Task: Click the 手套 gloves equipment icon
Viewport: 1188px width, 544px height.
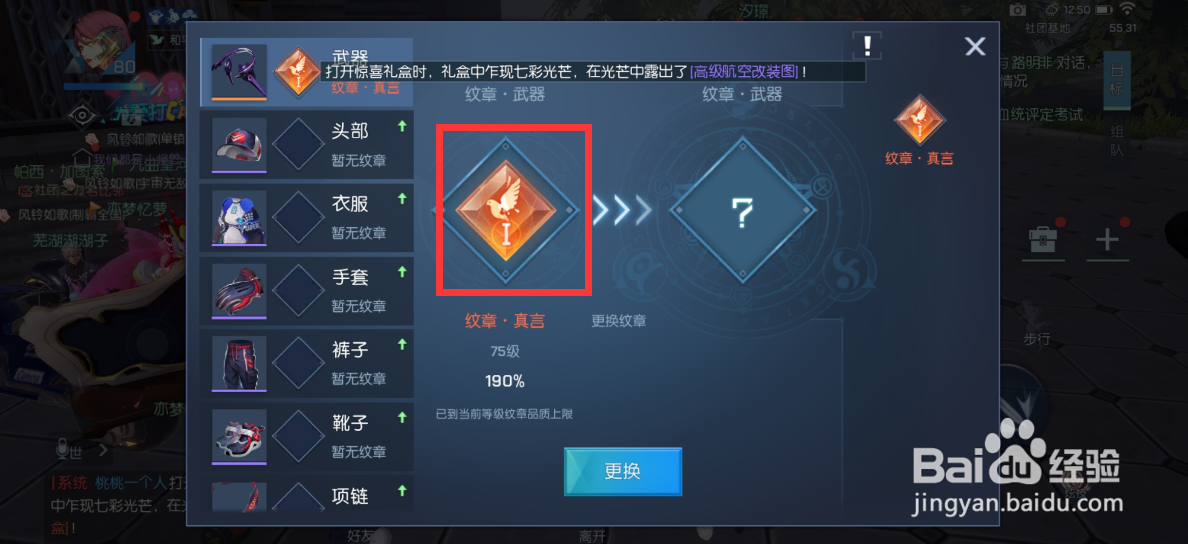Action: click(x=239, y=289)
